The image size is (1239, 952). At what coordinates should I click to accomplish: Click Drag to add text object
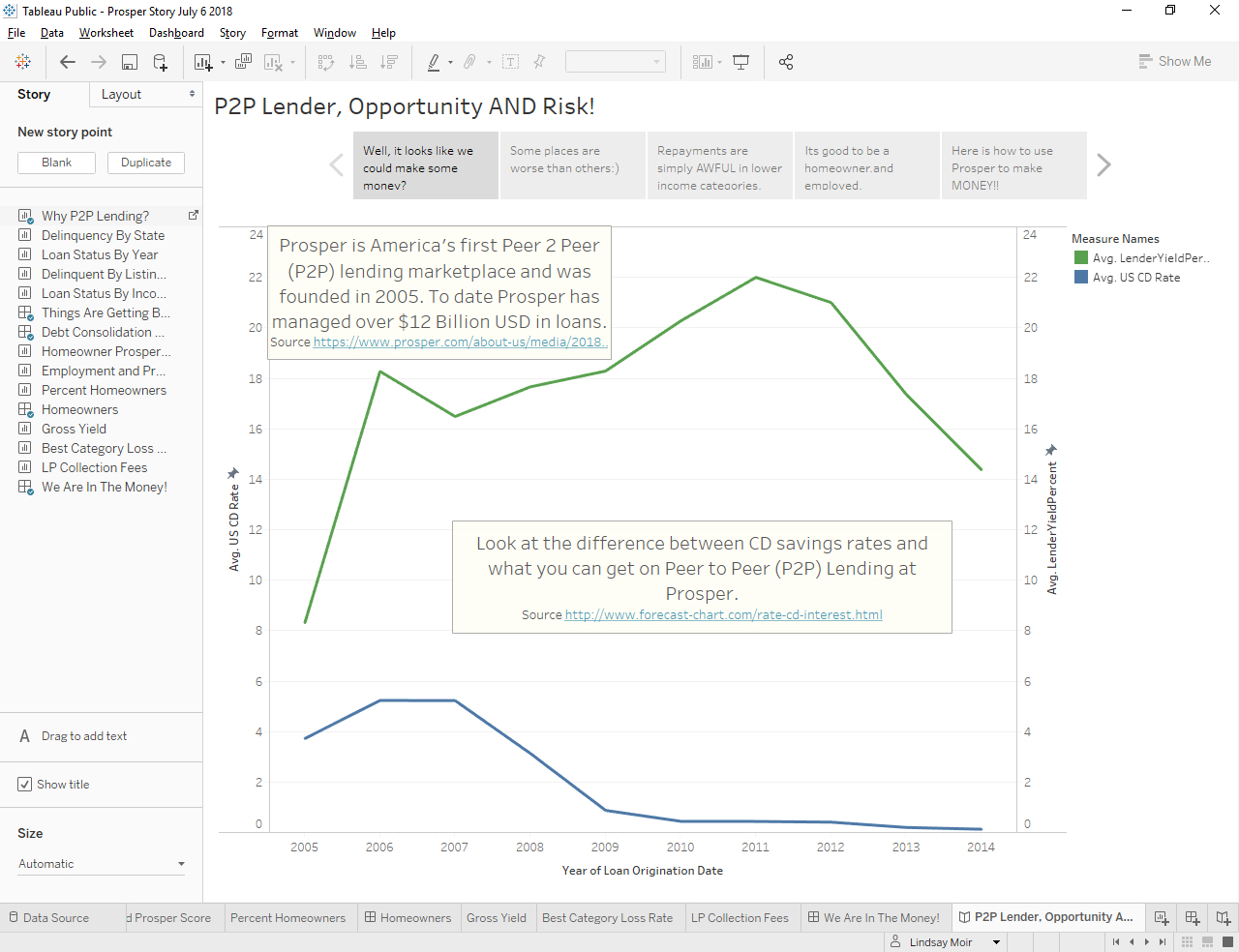(74, 736)
